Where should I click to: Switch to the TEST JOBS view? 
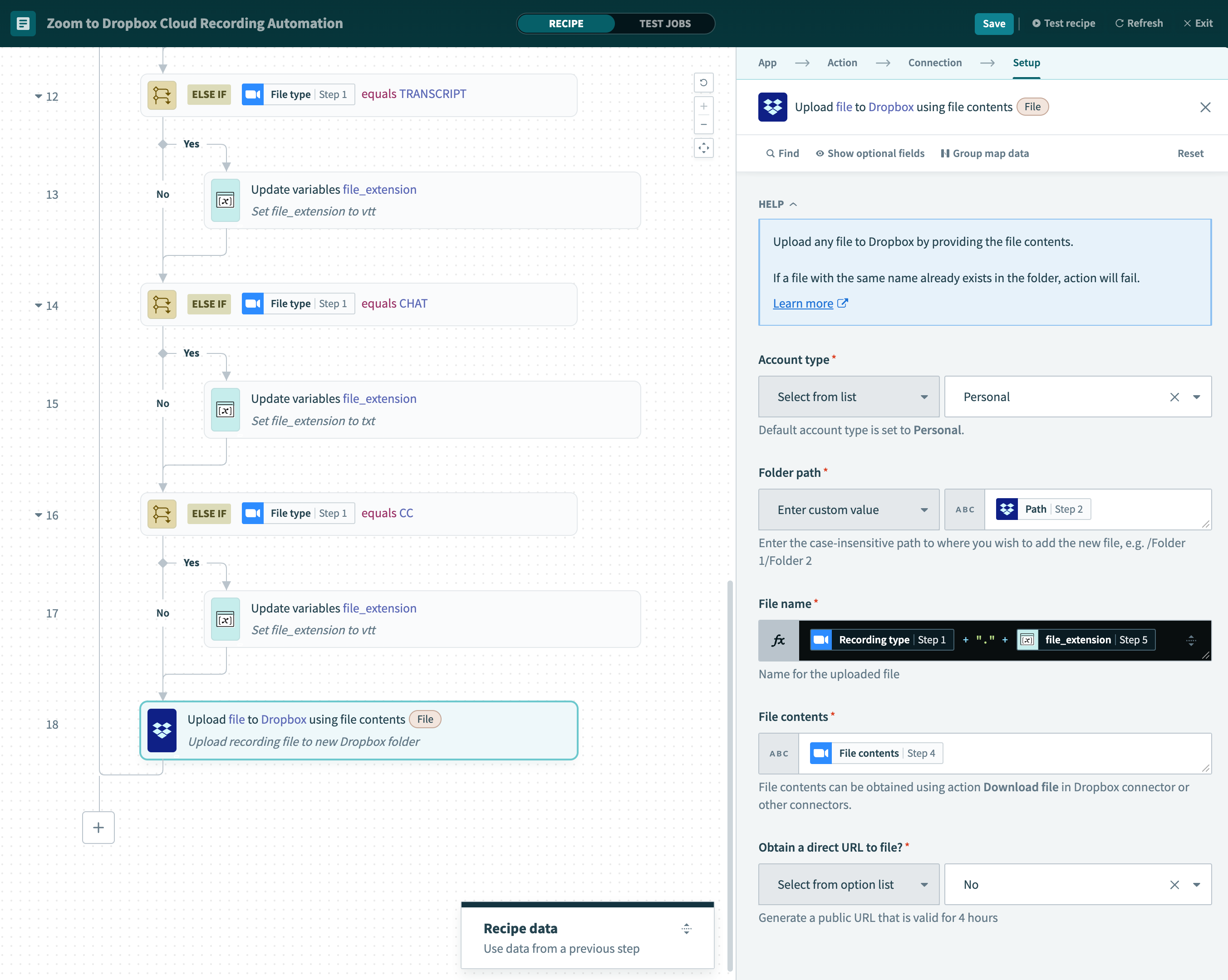pos(664,23)
